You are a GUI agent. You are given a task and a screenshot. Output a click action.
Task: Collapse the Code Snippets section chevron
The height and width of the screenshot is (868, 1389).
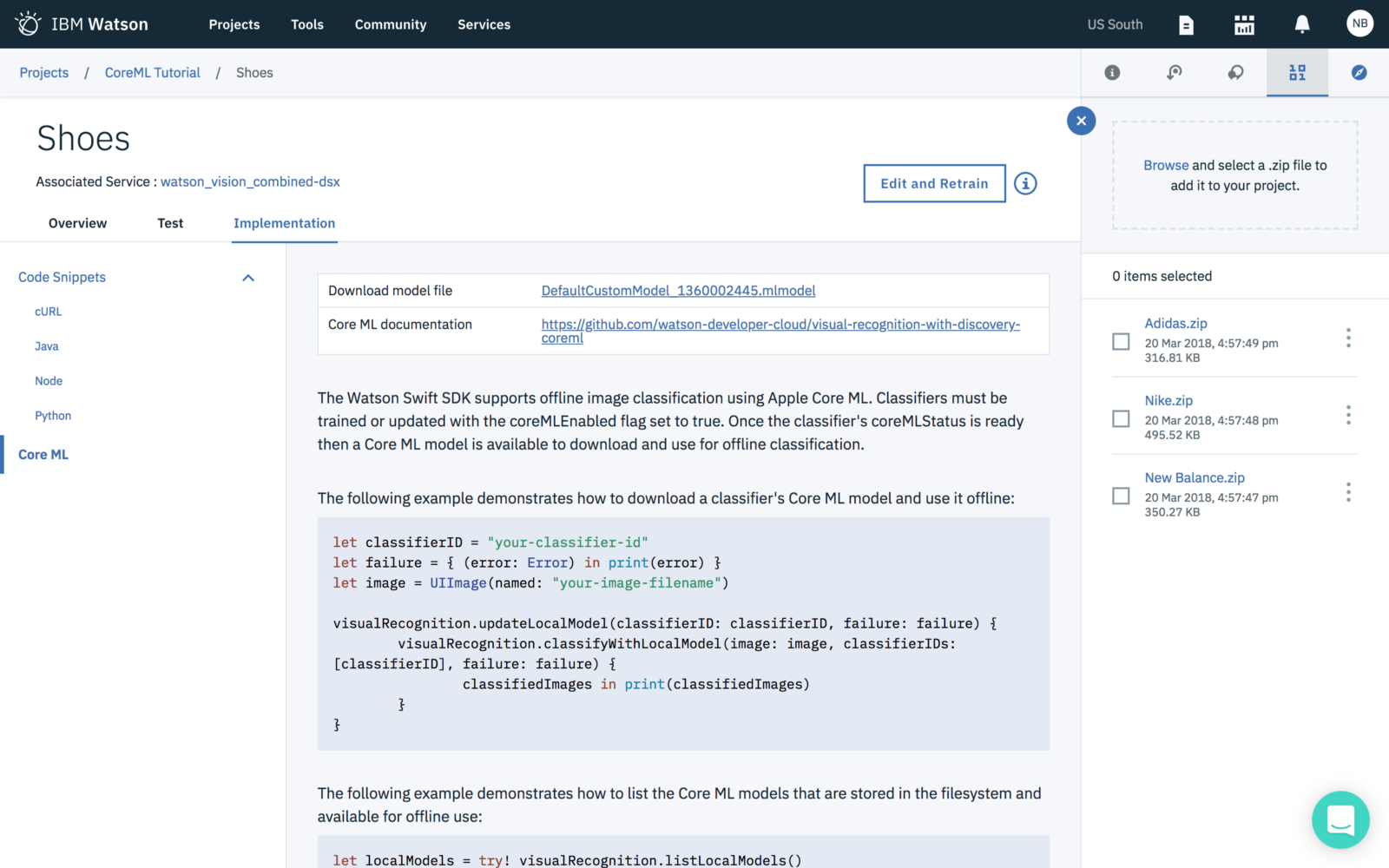pos(248,278)
